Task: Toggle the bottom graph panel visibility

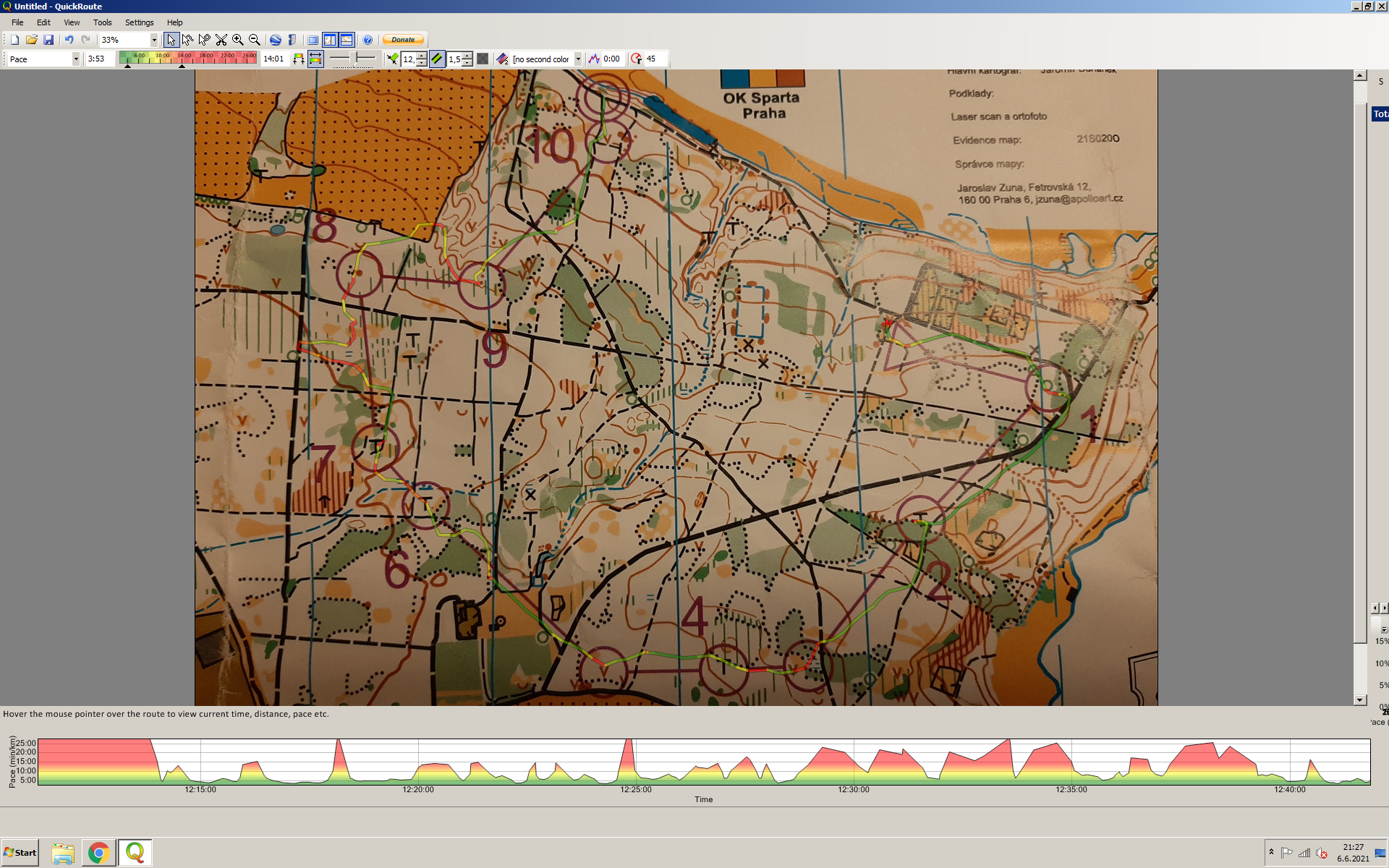Action: 347,40
